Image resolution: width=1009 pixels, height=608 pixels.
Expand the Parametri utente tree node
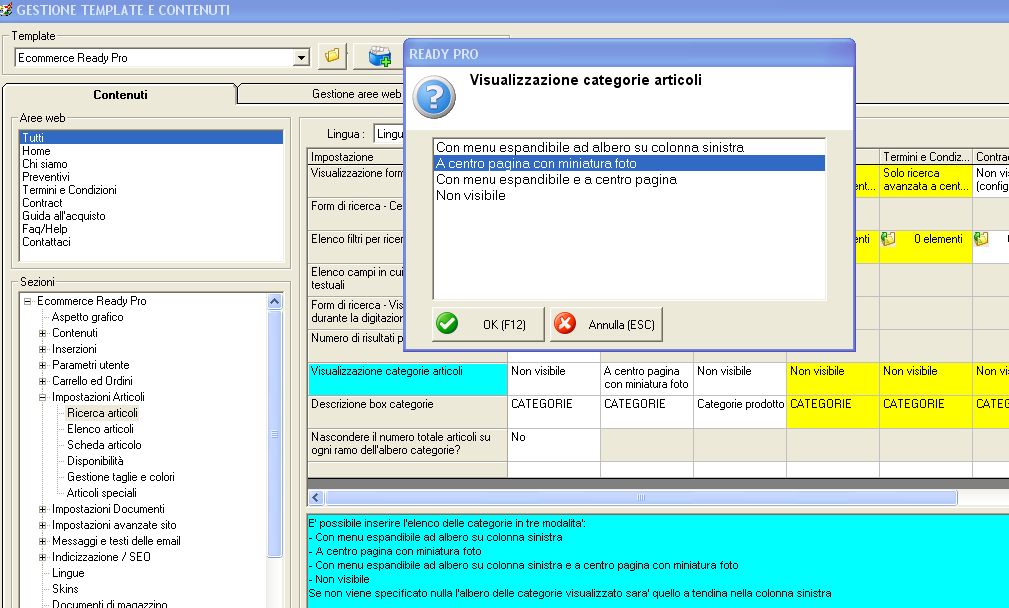click(42, 365)
